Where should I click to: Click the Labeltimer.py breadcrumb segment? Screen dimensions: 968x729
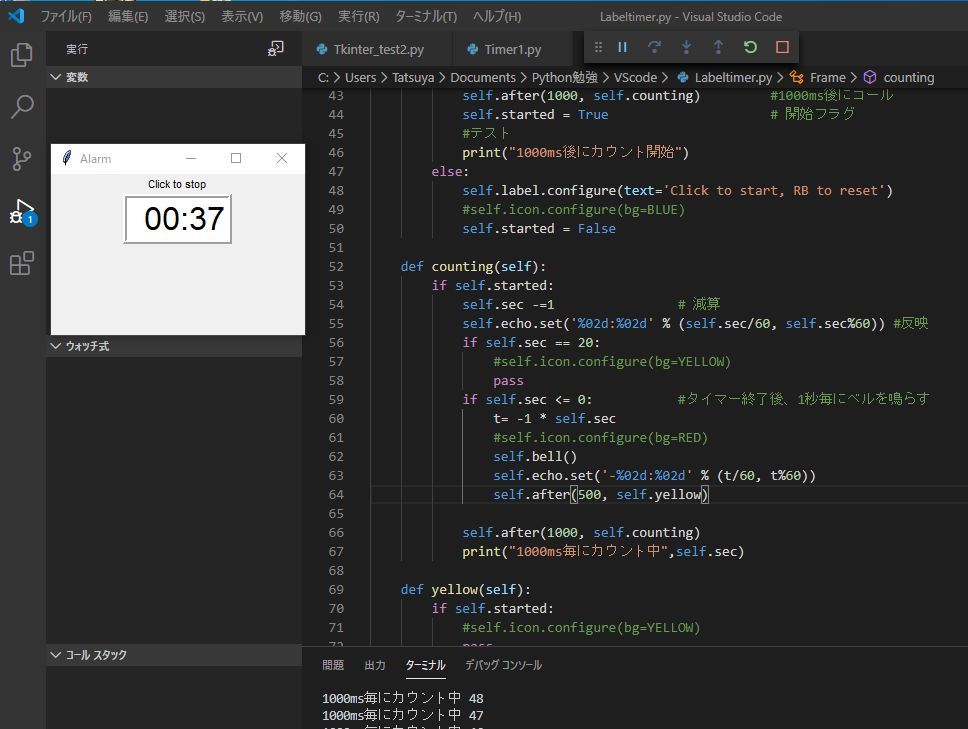pos(733,78)
